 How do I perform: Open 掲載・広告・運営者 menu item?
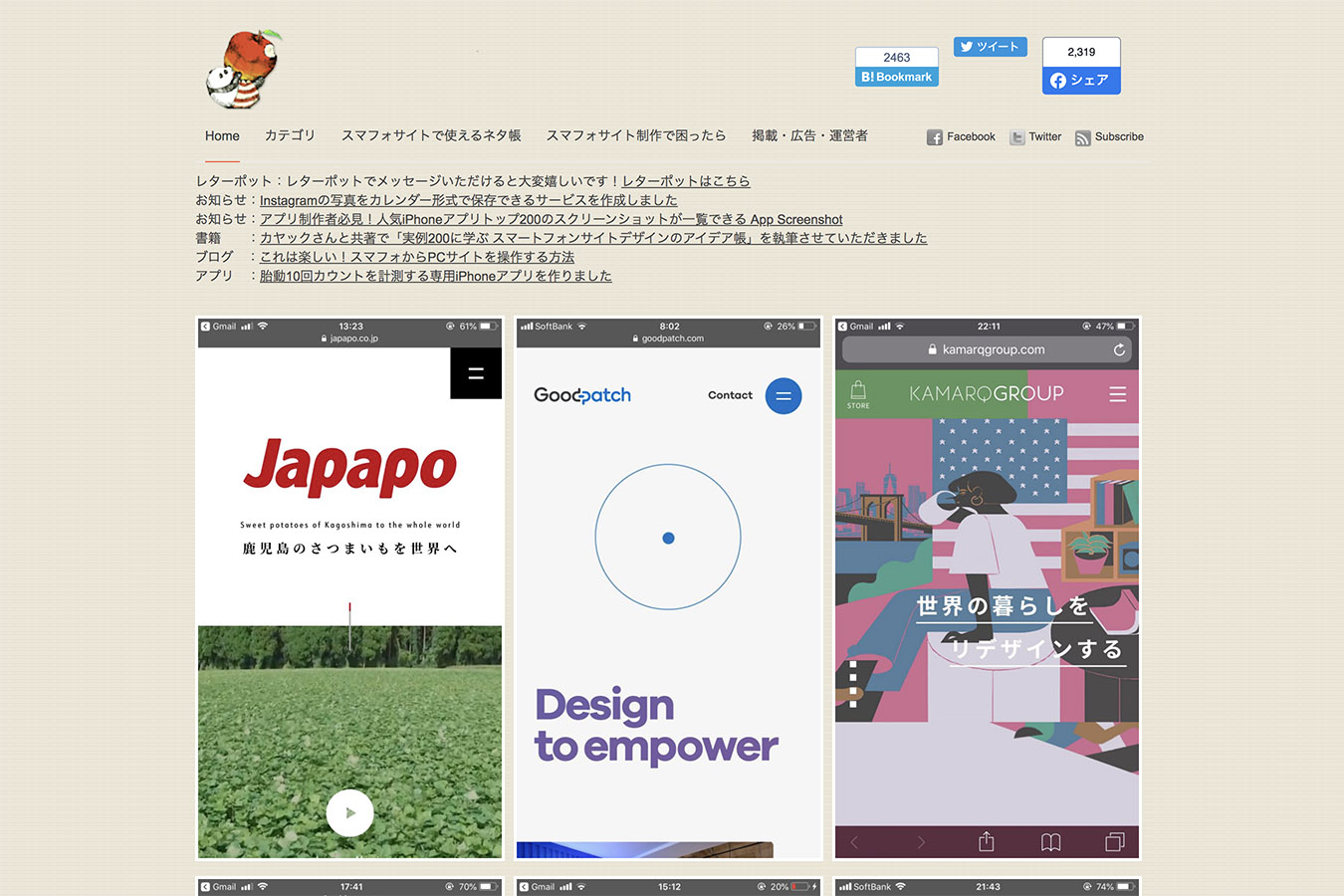click(809, 136)
